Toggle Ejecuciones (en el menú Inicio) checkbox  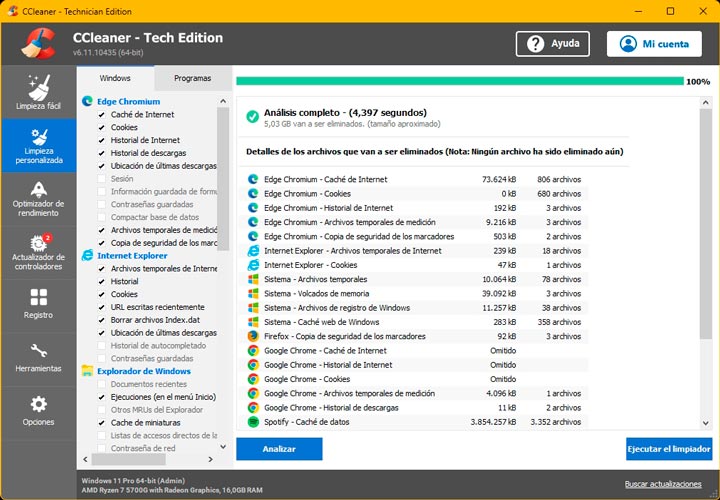click(x=101, y=397)
